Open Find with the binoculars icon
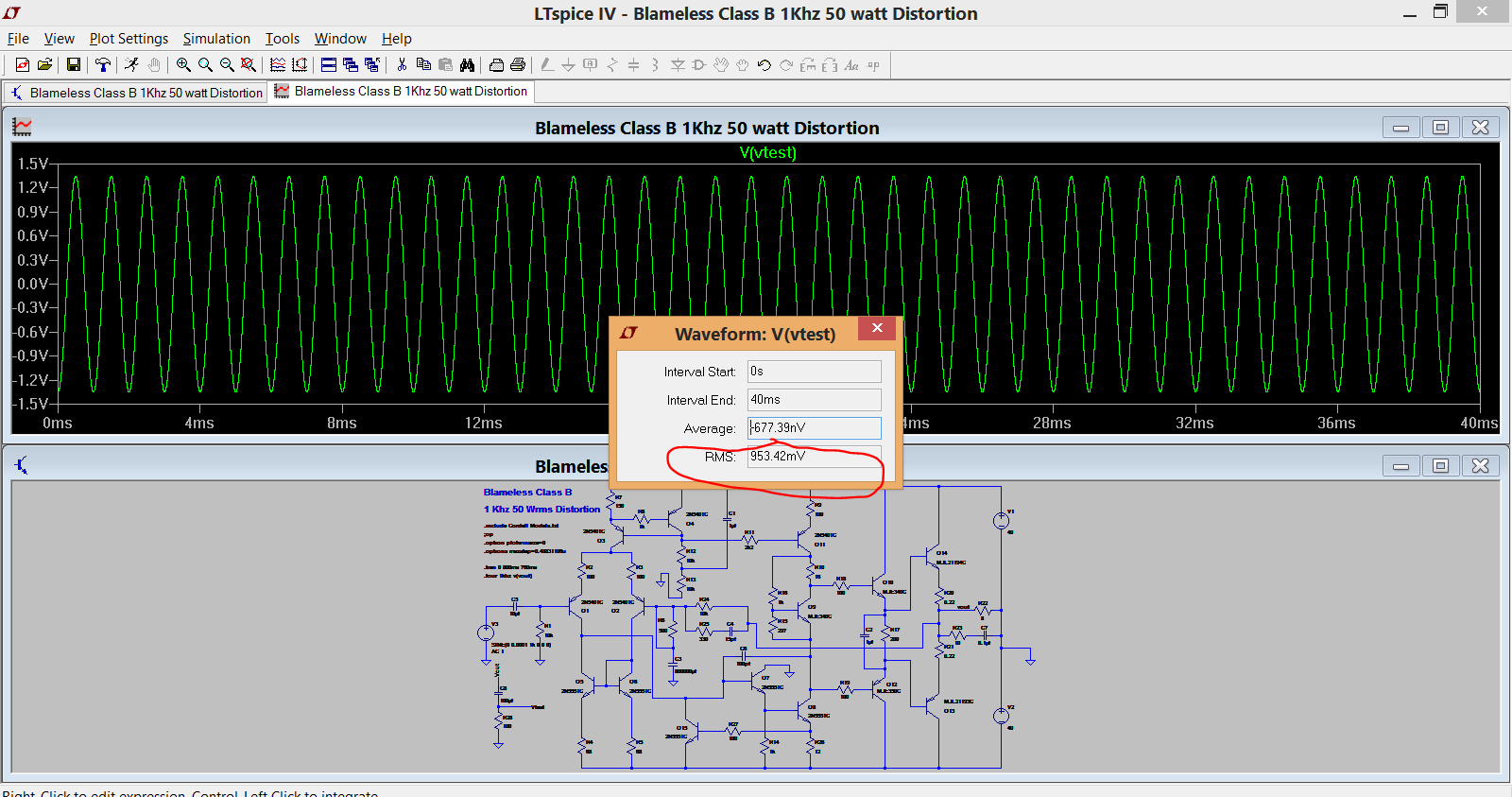This screenshot has width=1512, height=797. tap(467, 65)
